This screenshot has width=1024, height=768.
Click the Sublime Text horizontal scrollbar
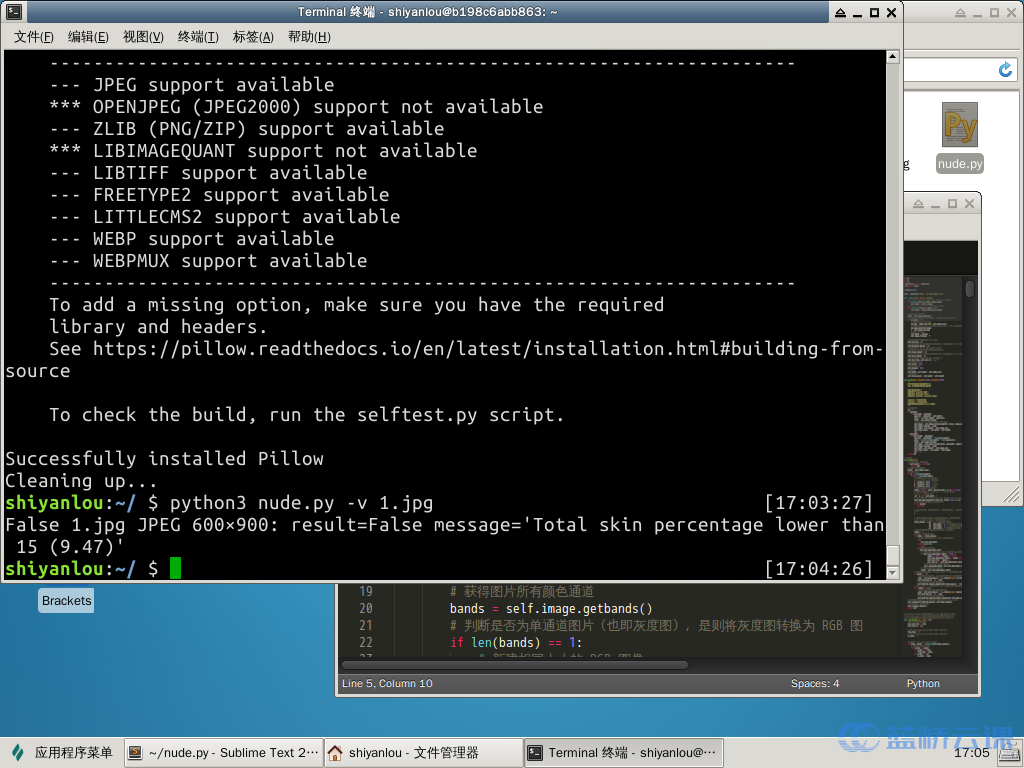click(x=515, y=664)
